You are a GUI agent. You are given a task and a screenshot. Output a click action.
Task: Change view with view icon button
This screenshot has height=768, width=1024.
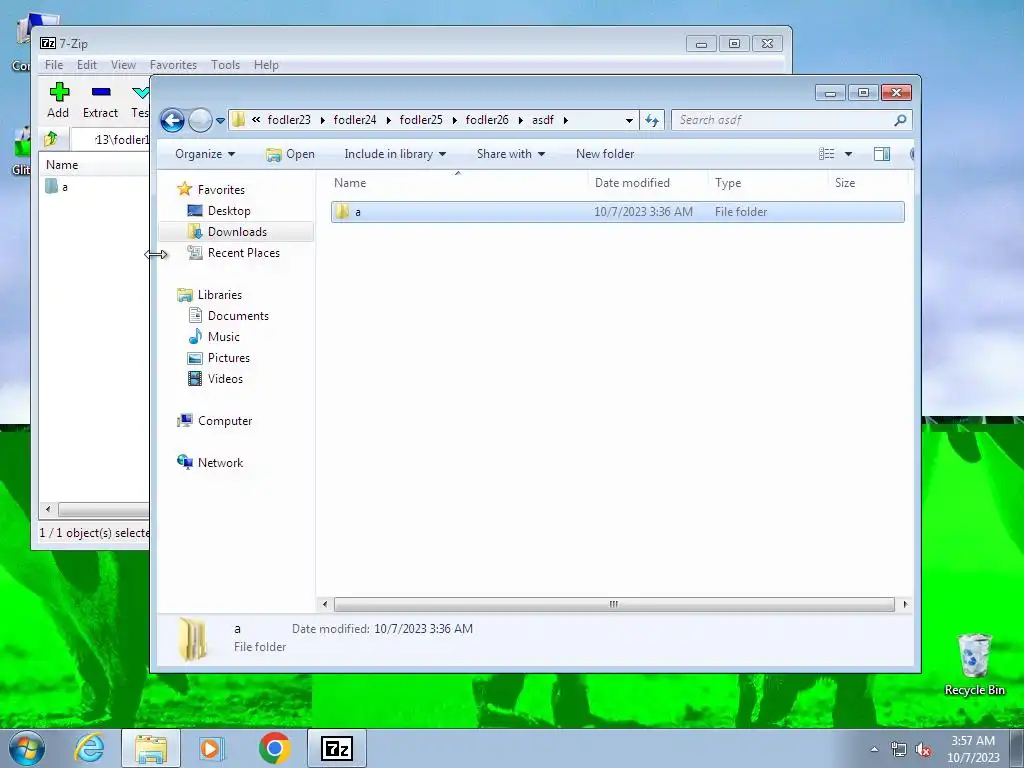(827, 154)
